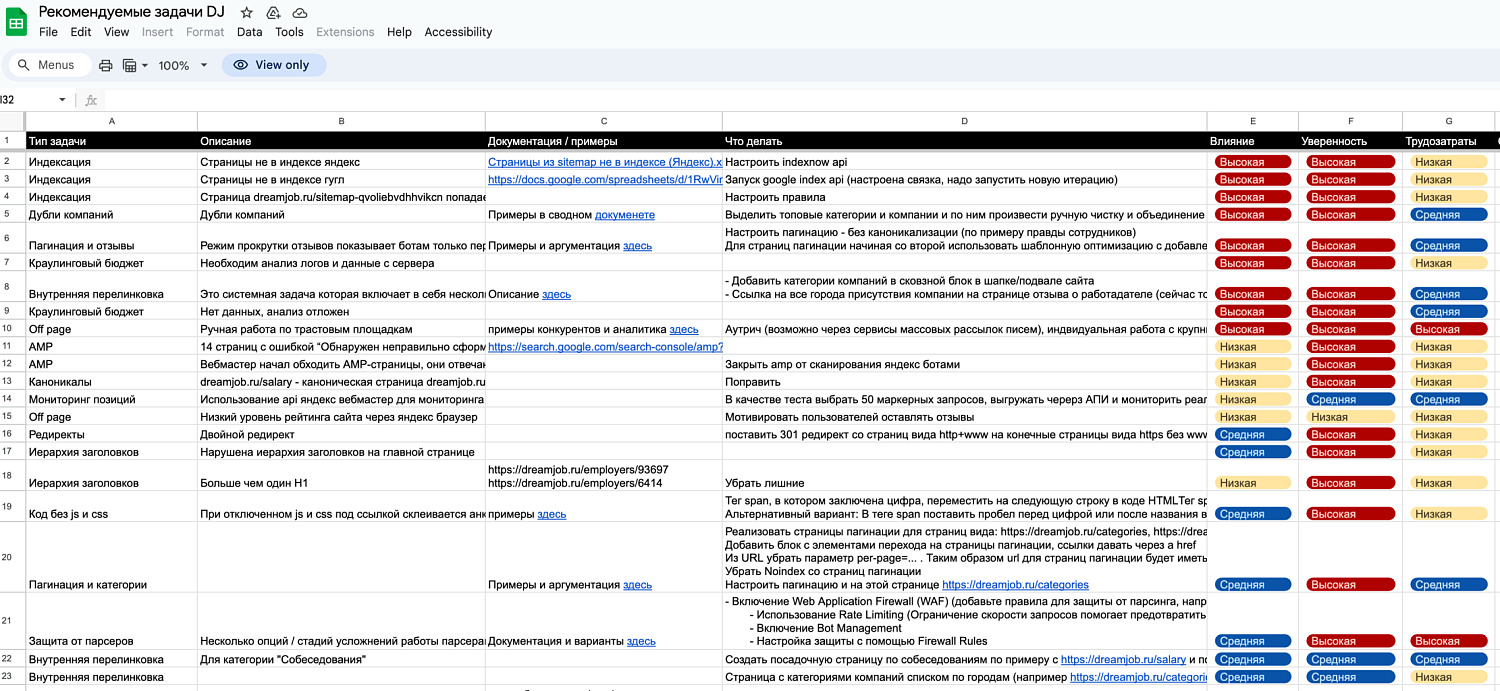Open Влияние chip for Дубли компаний row

(1251, 215)
